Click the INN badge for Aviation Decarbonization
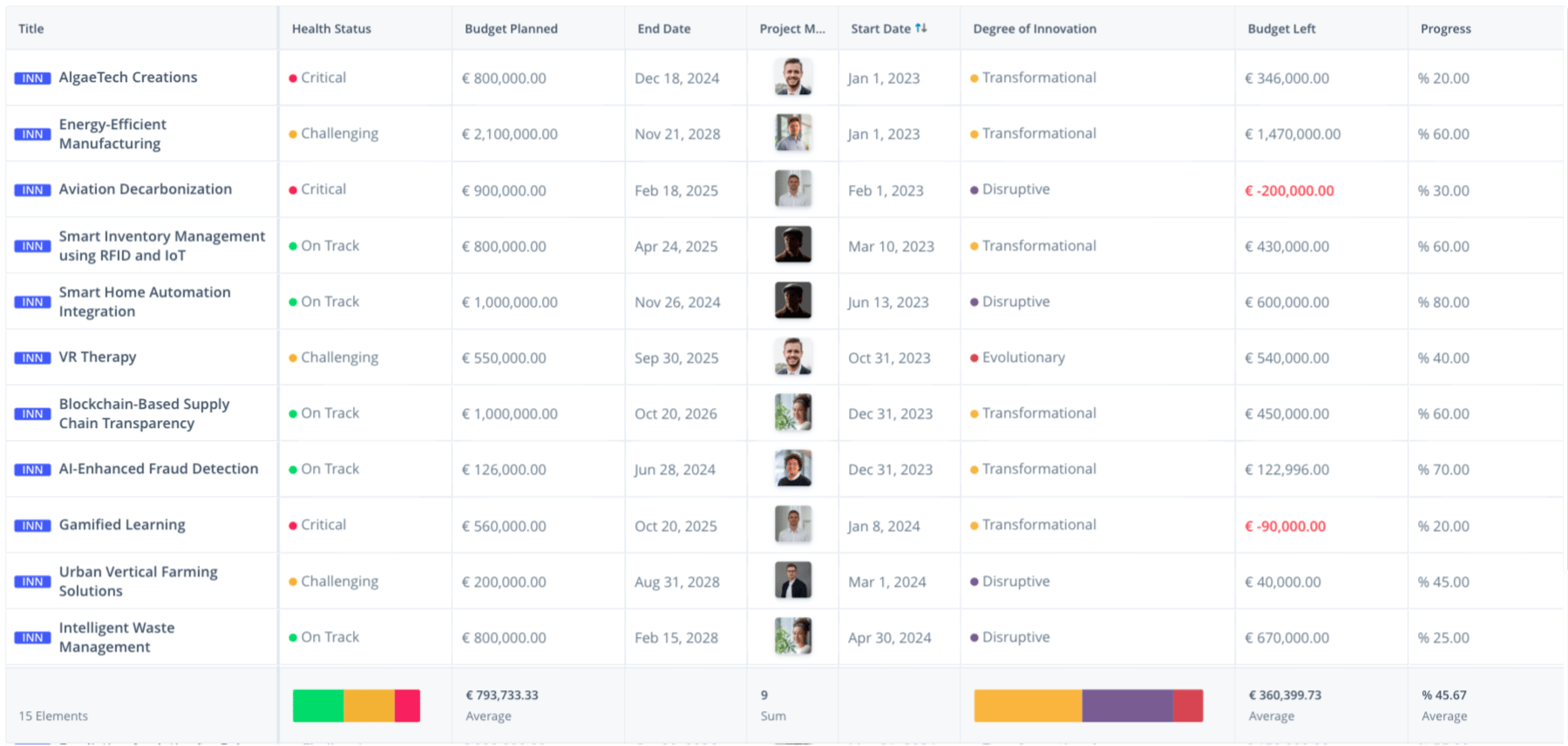This screenshot has width=1568, height=746. click(x=32, y=190)
